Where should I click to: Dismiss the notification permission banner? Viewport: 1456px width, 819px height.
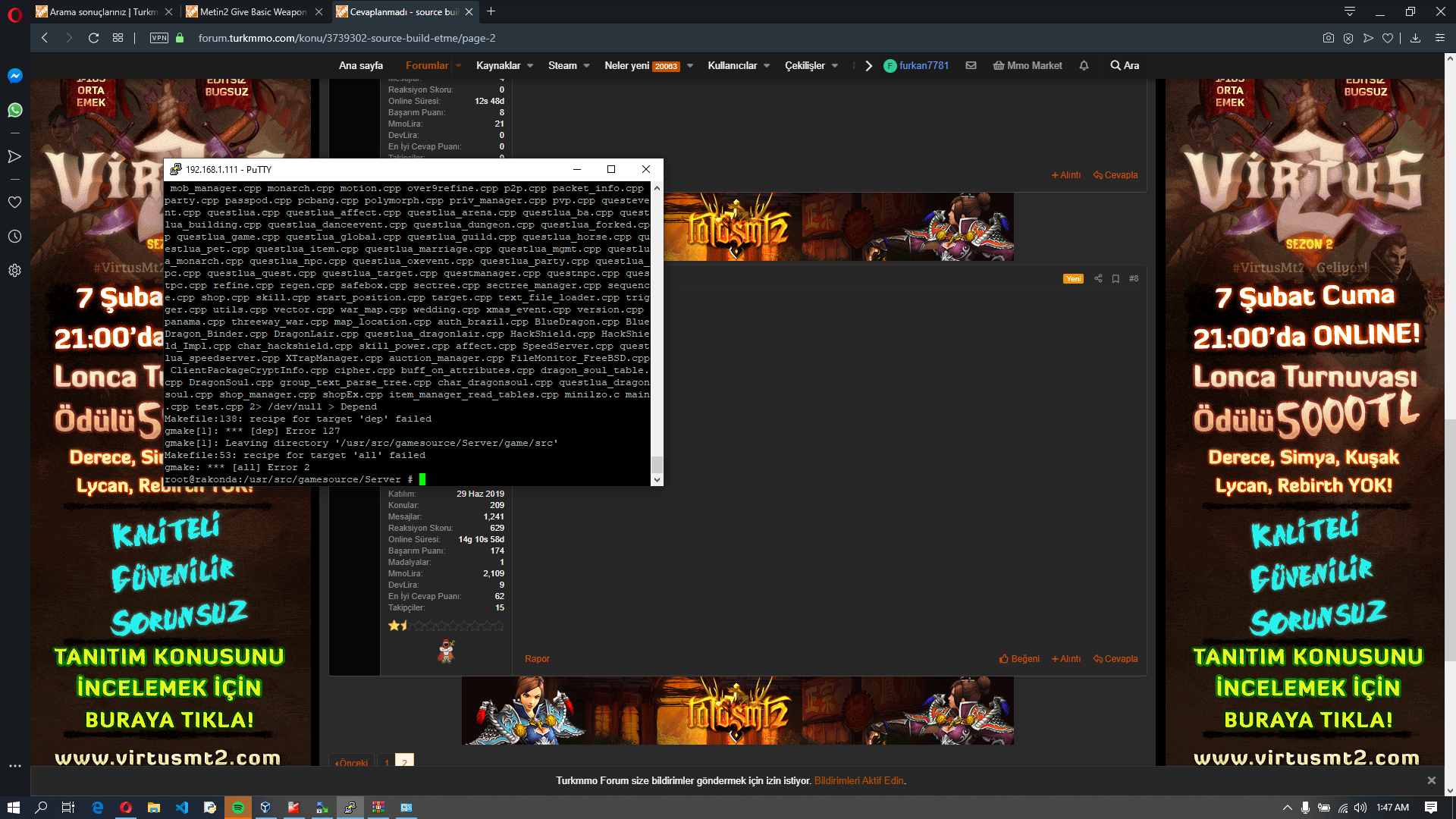1432,780
